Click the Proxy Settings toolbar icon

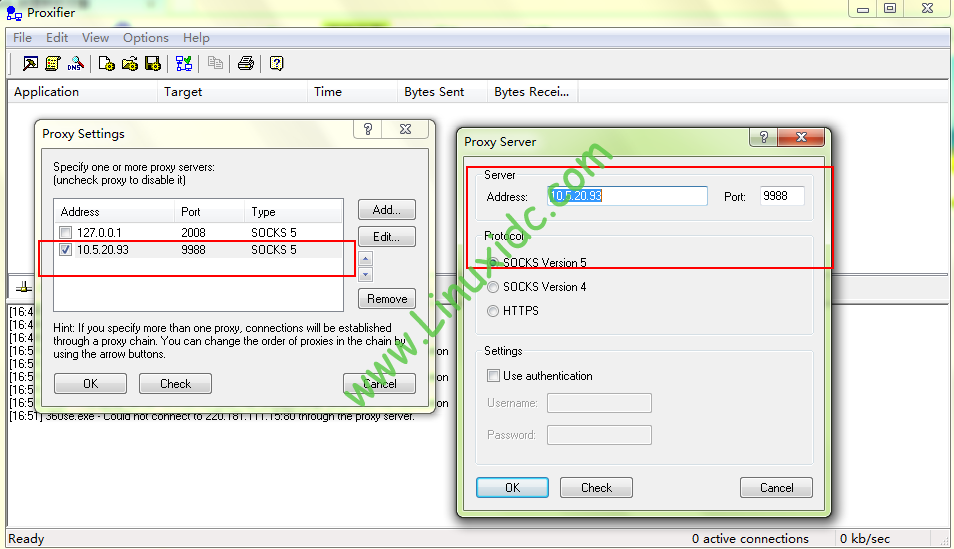(x=31, y=64)
